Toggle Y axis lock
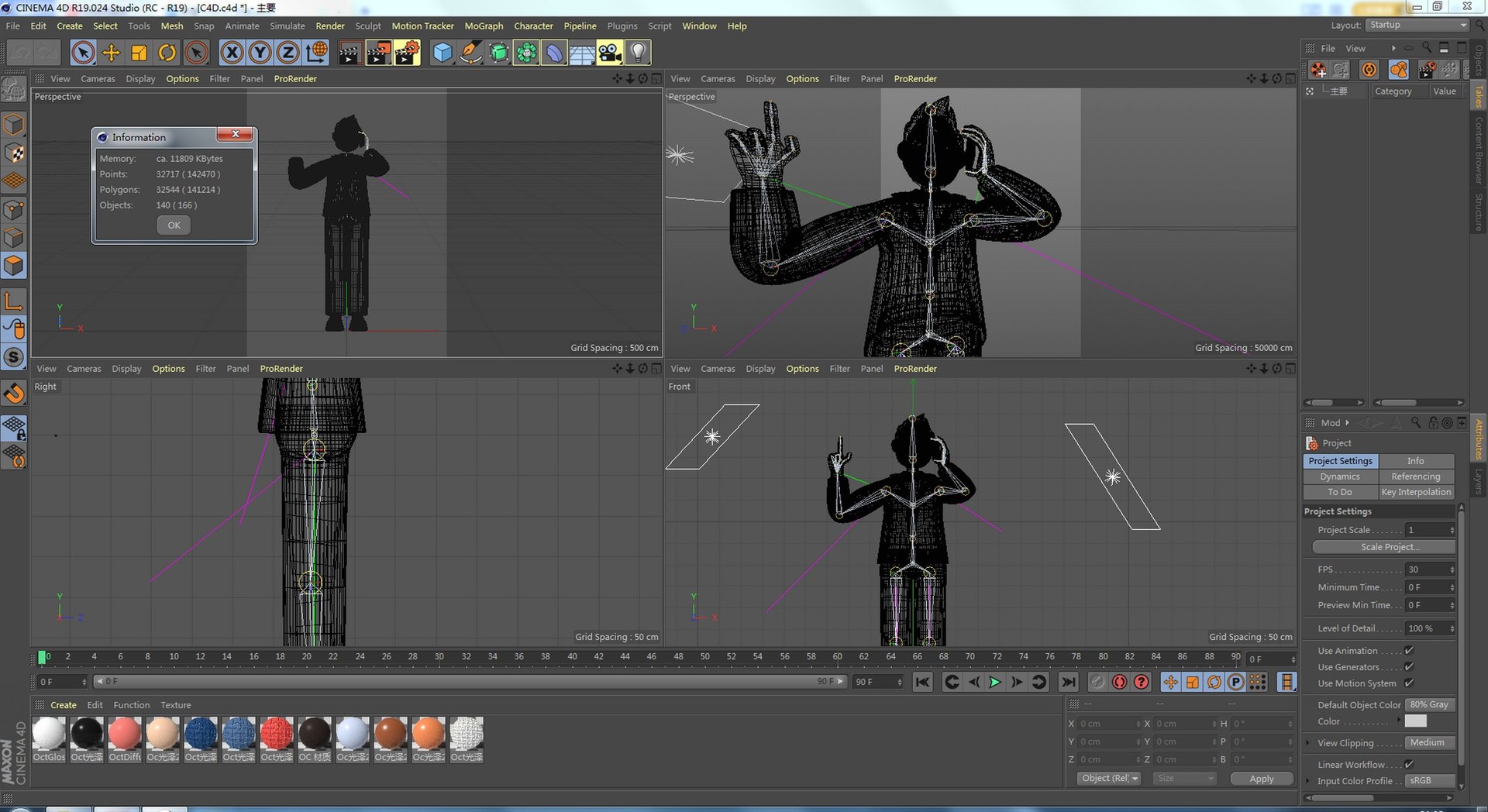1488x812 pixels. point(260,53)
